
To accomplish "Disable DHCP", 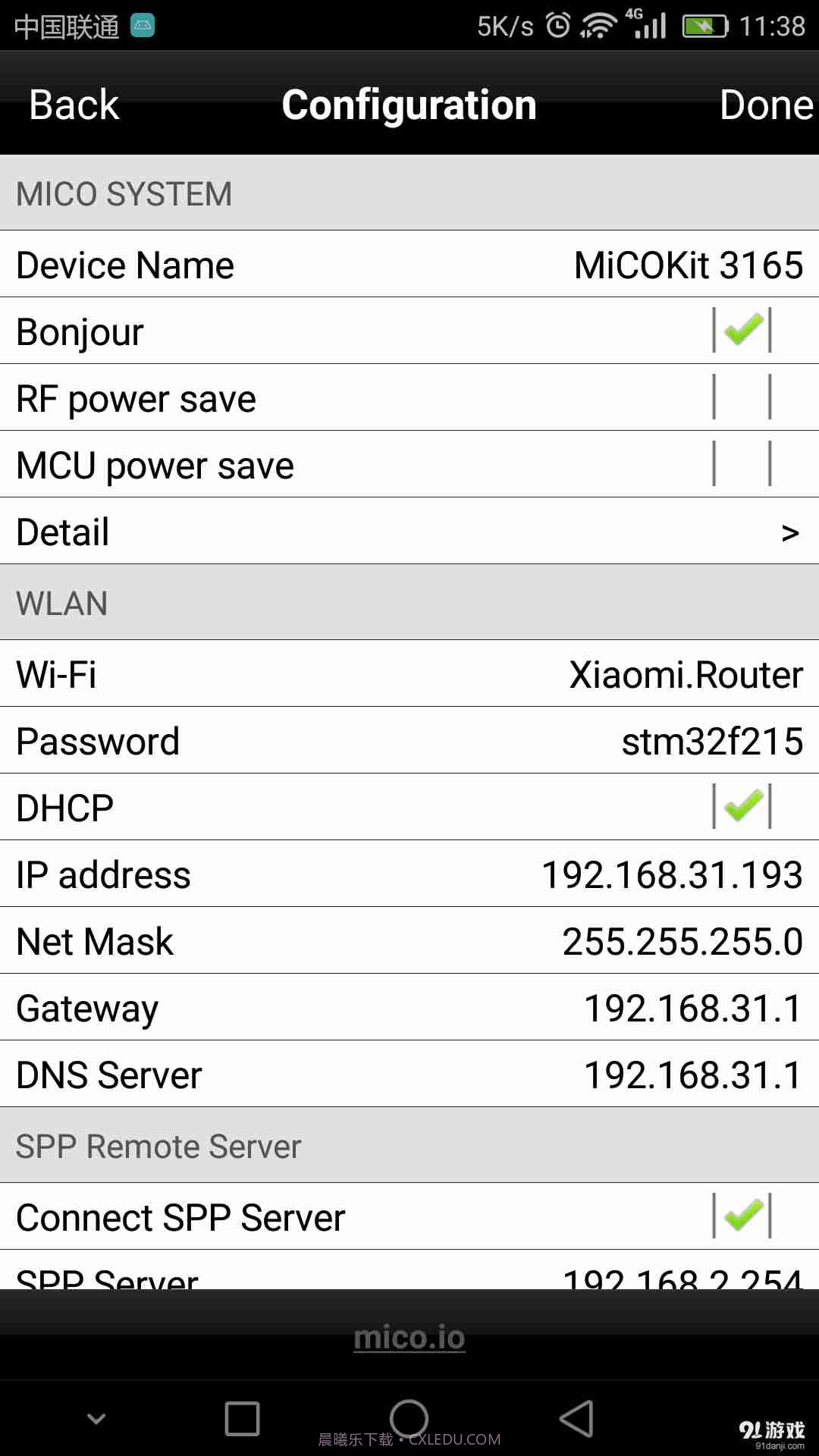I will point(742,806).
